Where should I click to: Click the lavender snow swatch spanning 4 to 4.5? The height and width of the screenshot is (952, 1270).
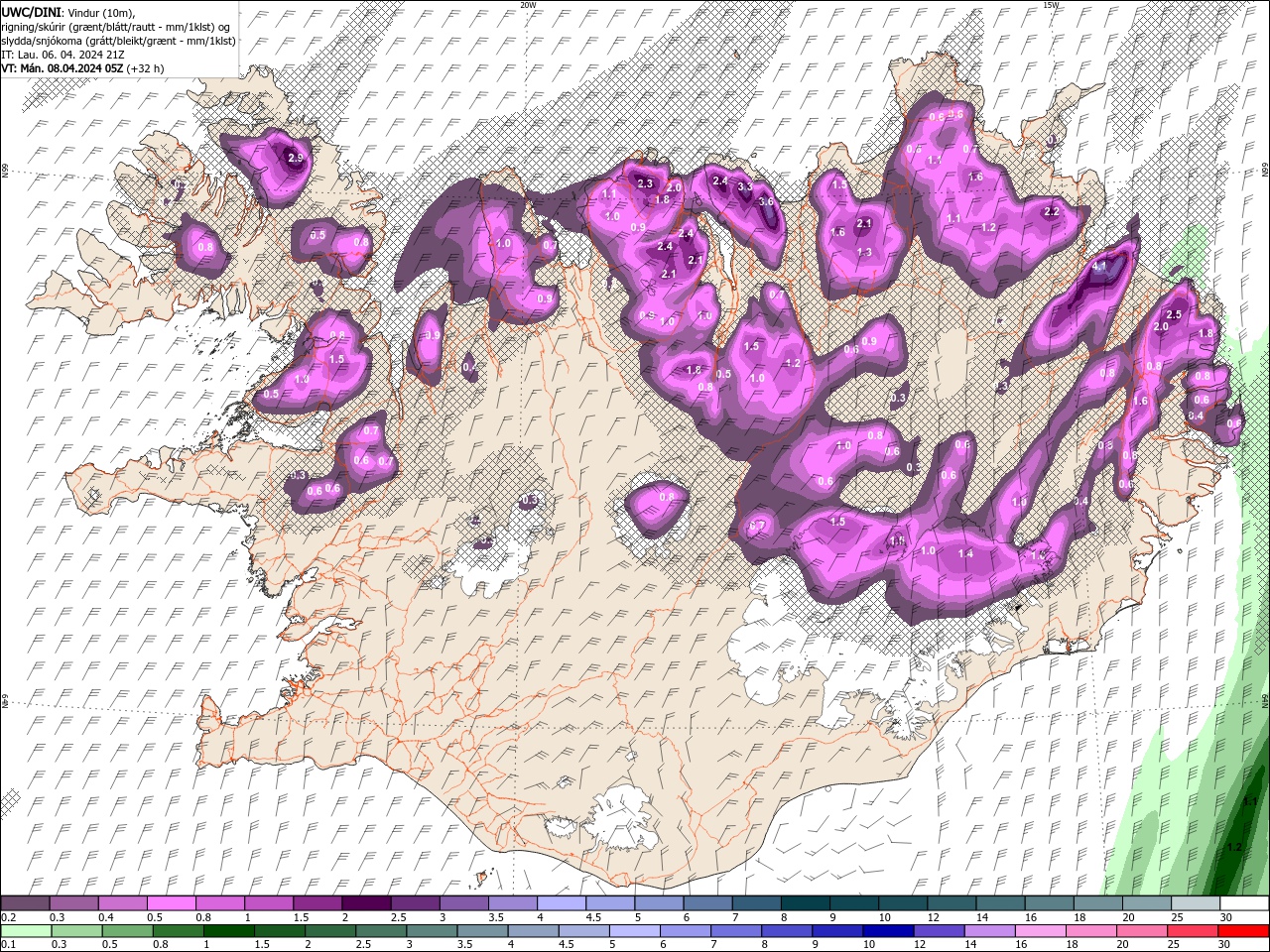pos(560,903)
